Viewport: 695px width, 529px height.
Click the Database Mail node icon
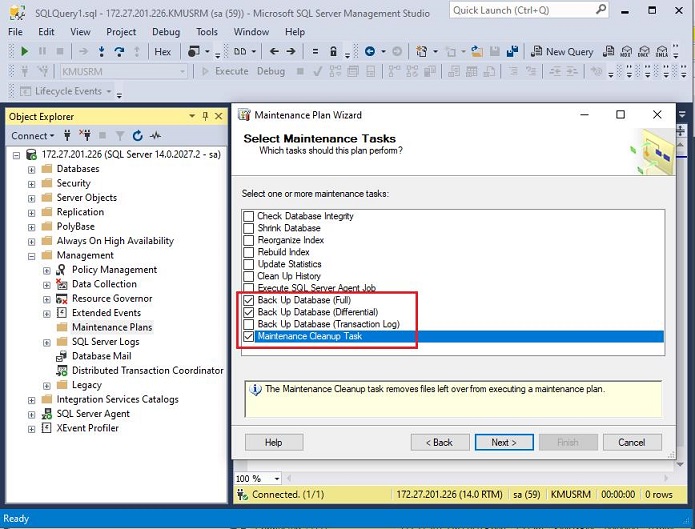coord(62,356)
